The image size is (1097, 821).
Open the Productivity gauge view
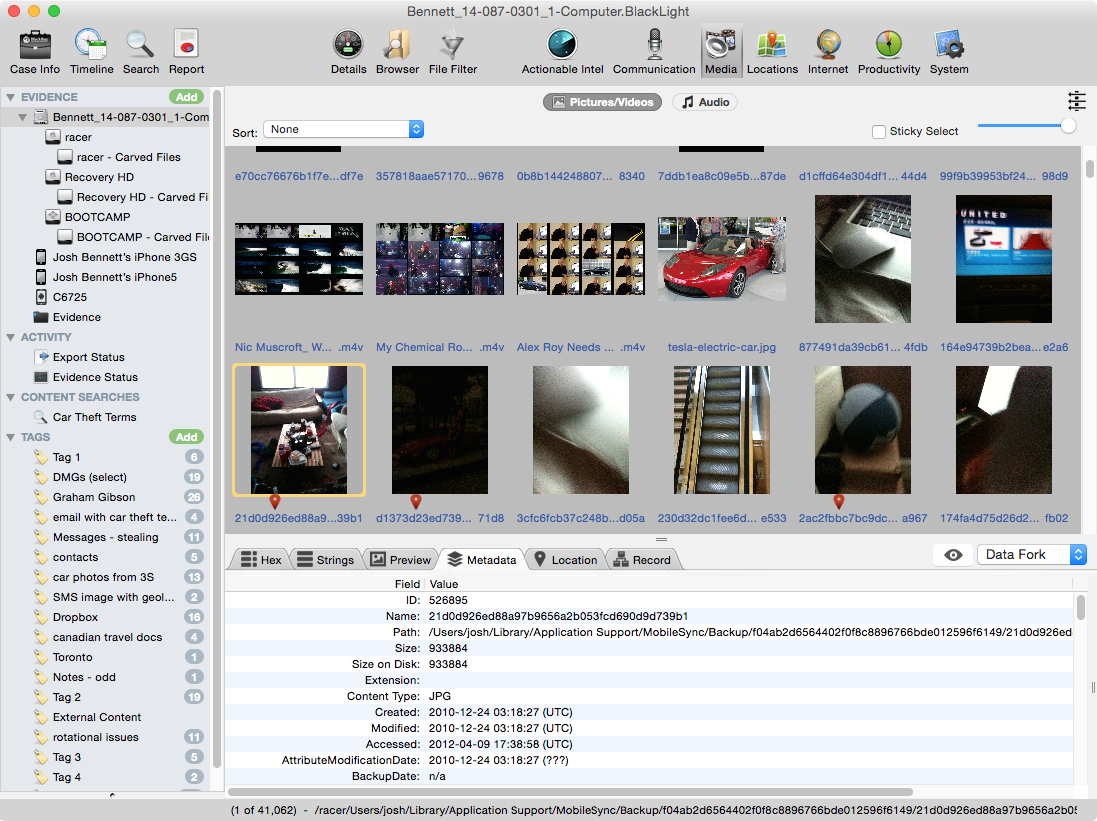coord(888,45)
